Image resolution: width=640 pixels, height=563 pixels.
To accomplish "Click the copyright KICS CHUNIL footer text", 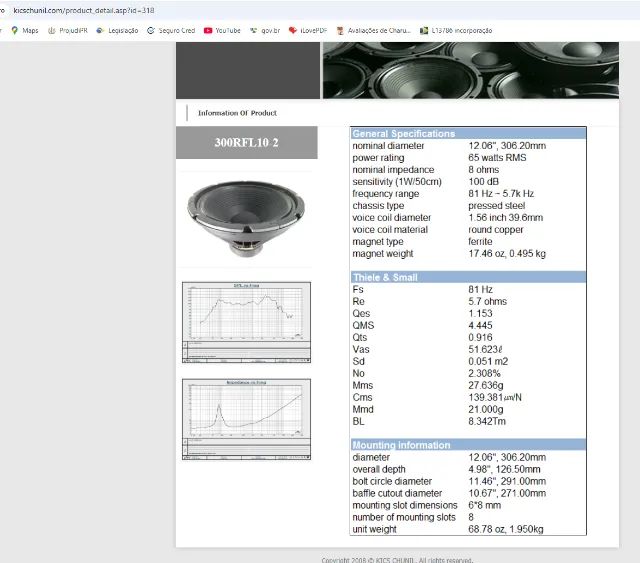I will coord(397,560).
